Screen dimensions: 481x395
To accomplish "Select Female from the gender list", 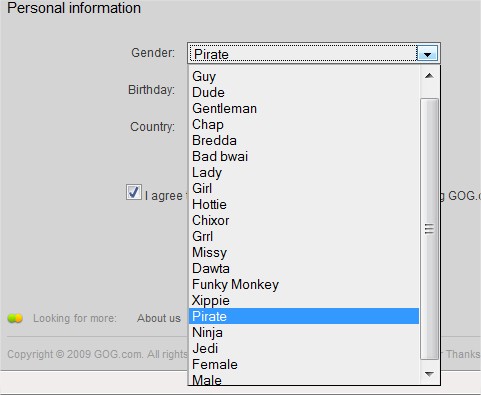I will tap(304, 364).
